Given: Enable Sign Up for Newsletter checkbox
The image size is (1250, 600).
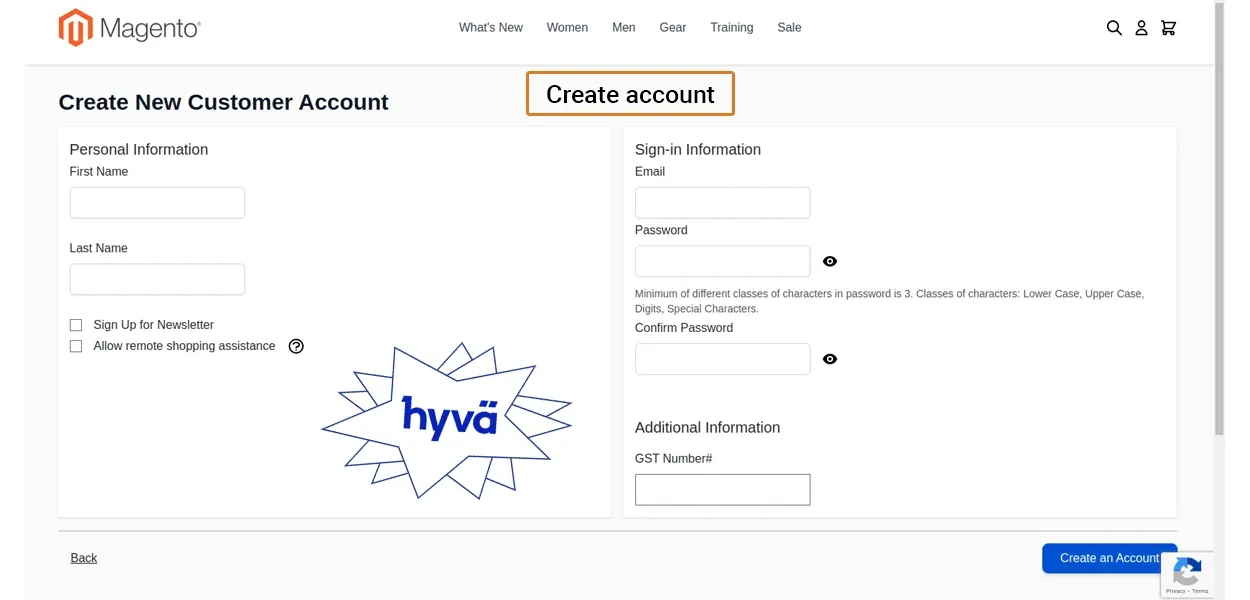Looking at the screenshot, I should pyautogui.click(x=76, y=325).
